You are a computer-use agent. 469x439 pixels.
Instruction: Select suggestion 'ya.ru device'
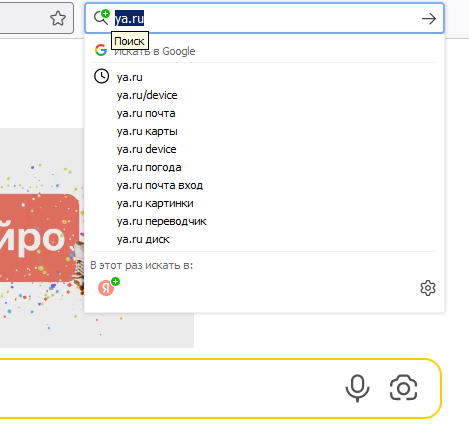(x=264, y=149)
